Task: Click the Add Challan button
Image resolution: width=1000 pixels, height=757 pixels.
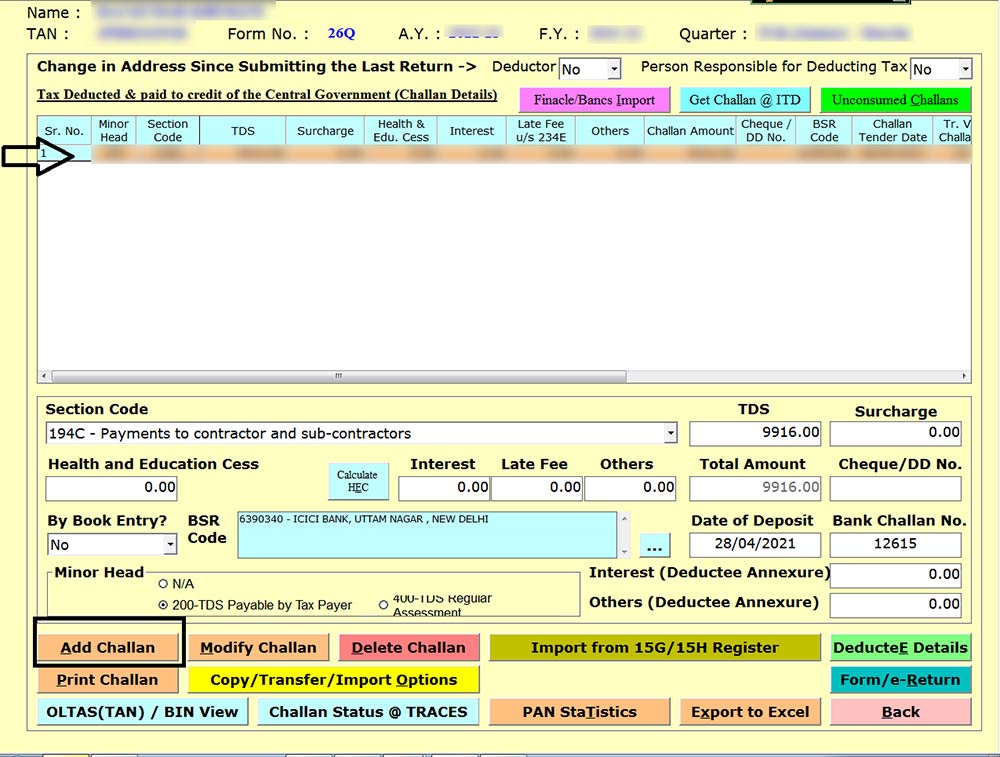Action: (x=108, y=647)
